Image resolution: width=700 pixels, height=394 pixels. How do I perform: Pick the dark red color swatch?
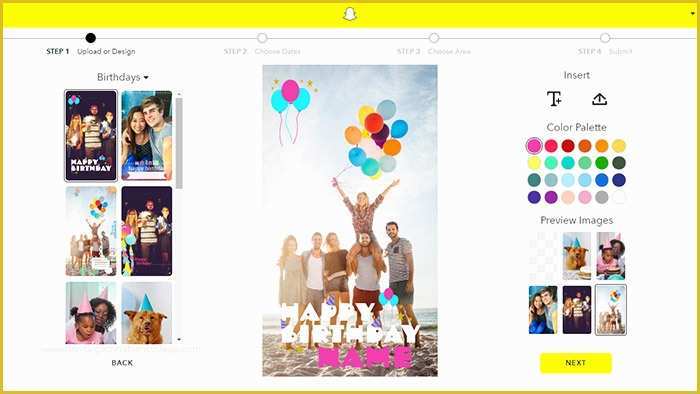click(x=568, y=145)
